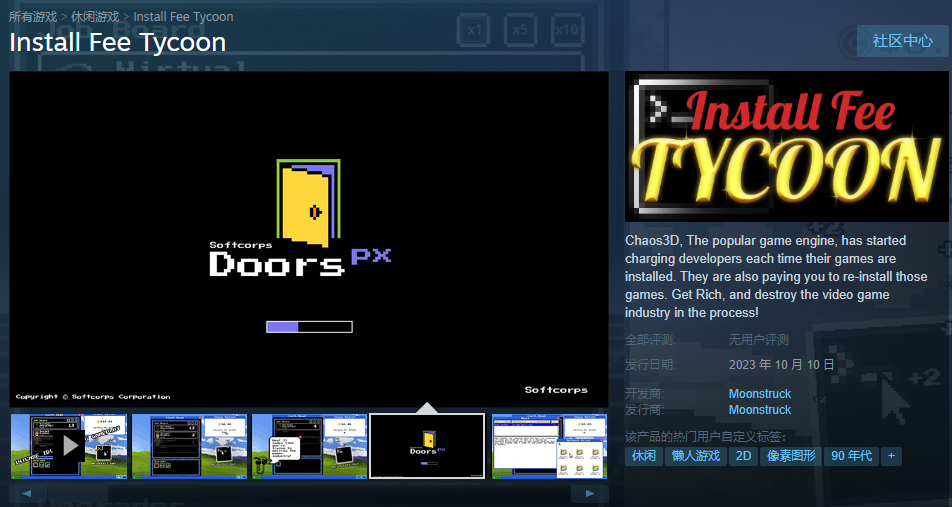Open the Moonstruck publisher link
This screenshot has height=507, width=952.
760,410
